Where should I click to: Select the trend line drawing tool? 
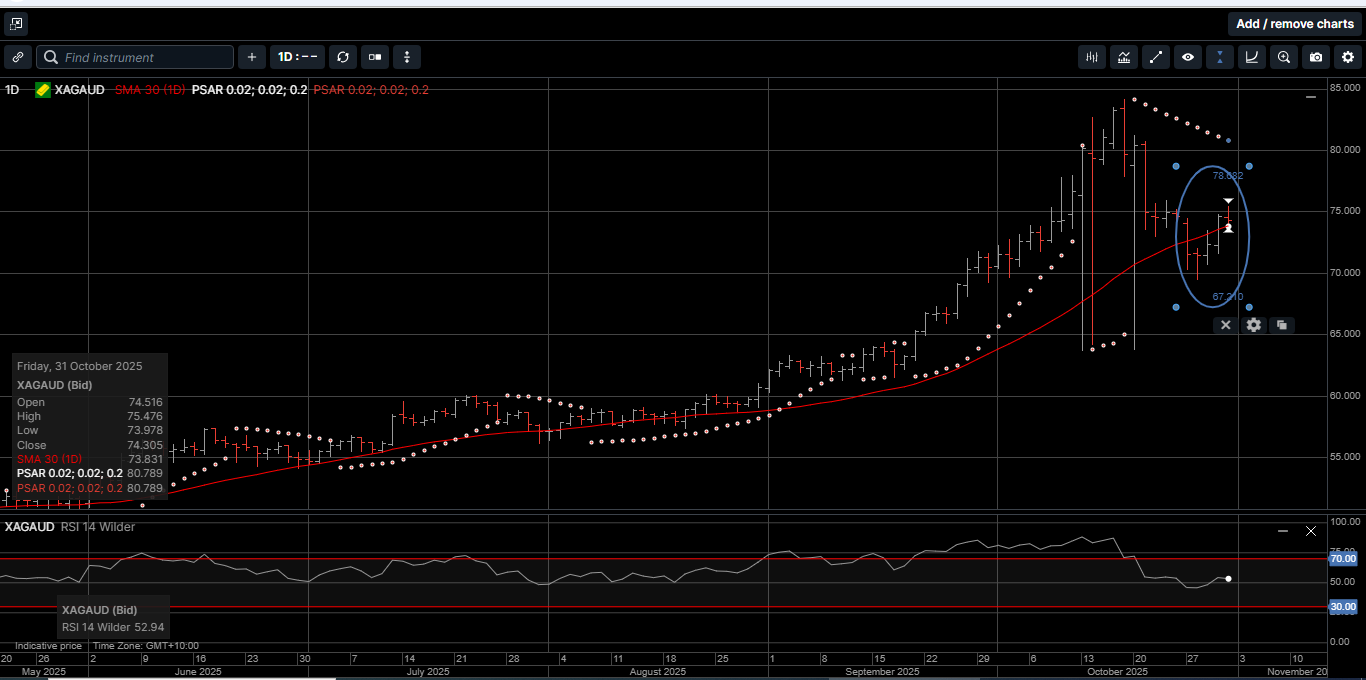coord(1156,57)
